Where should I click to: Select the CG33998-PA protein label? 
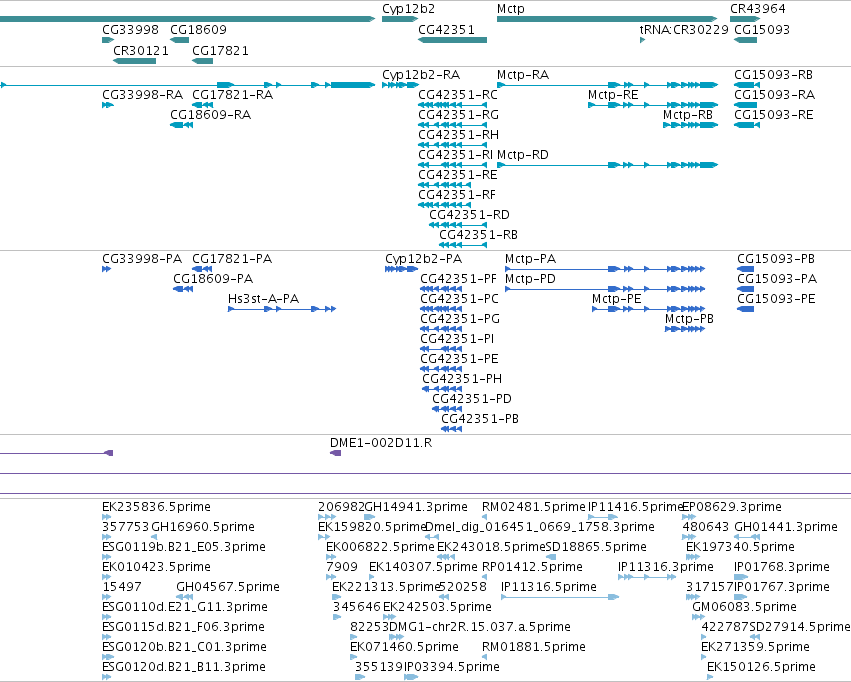[142, 259]
